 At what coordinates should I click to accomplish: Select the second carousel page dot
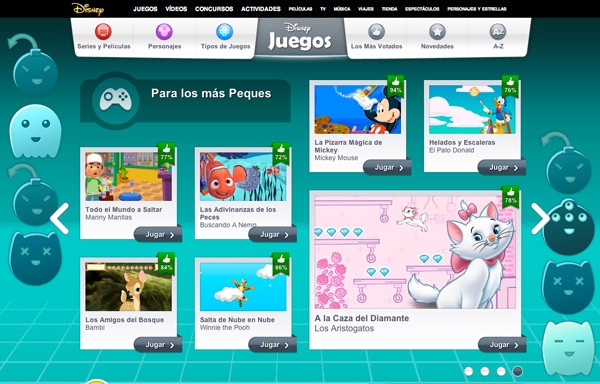tap(485, 371)
